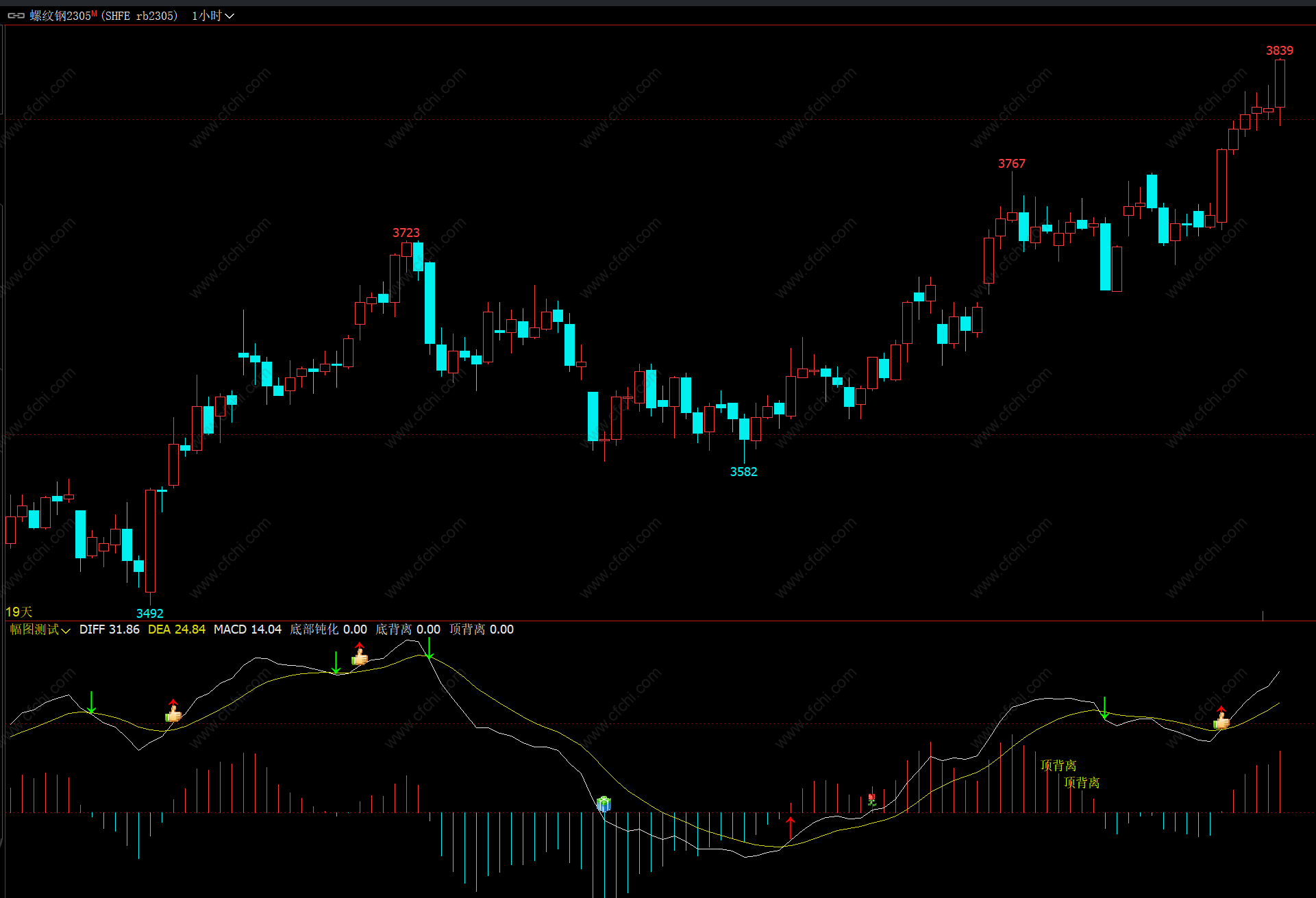Click the upper 顶背离 divergence annotation
This screenshot has width=1316, height=898.
(1058, 765)
